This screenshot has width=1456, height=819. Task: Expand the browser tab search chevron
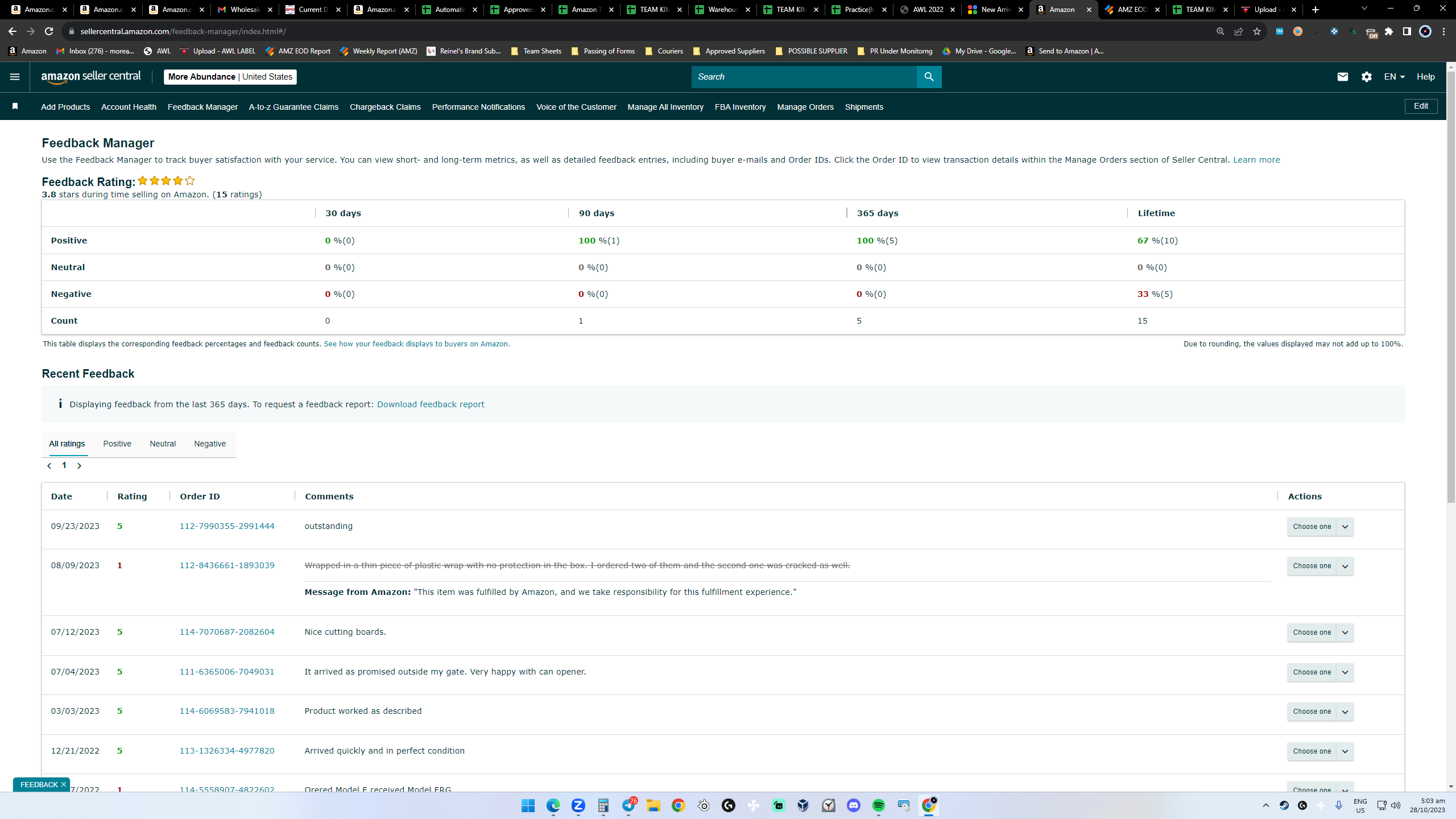[x=1364, y=10]
